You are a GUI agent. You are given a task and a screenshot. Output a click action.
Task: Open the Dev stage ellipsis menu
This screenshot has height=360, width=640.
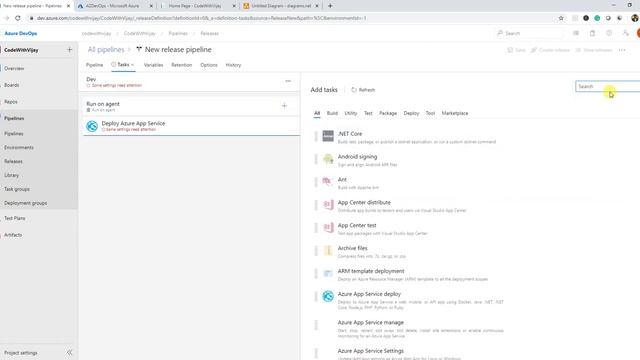[288, 81]
